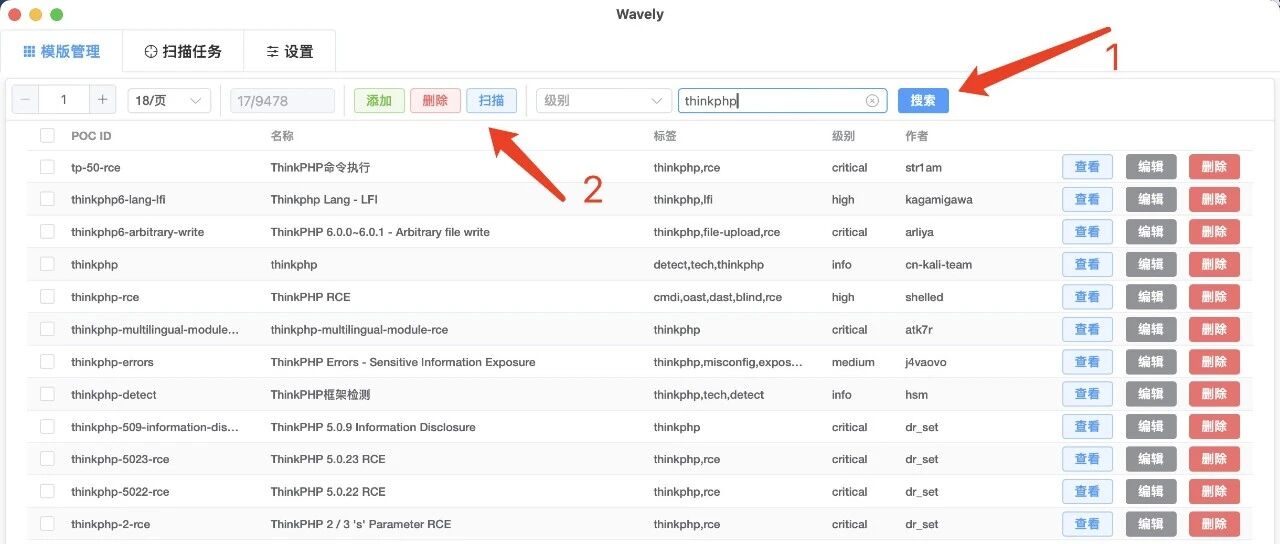Minimize the Wavely window with yellow button

pyautogui.click(x=35, y=15)
